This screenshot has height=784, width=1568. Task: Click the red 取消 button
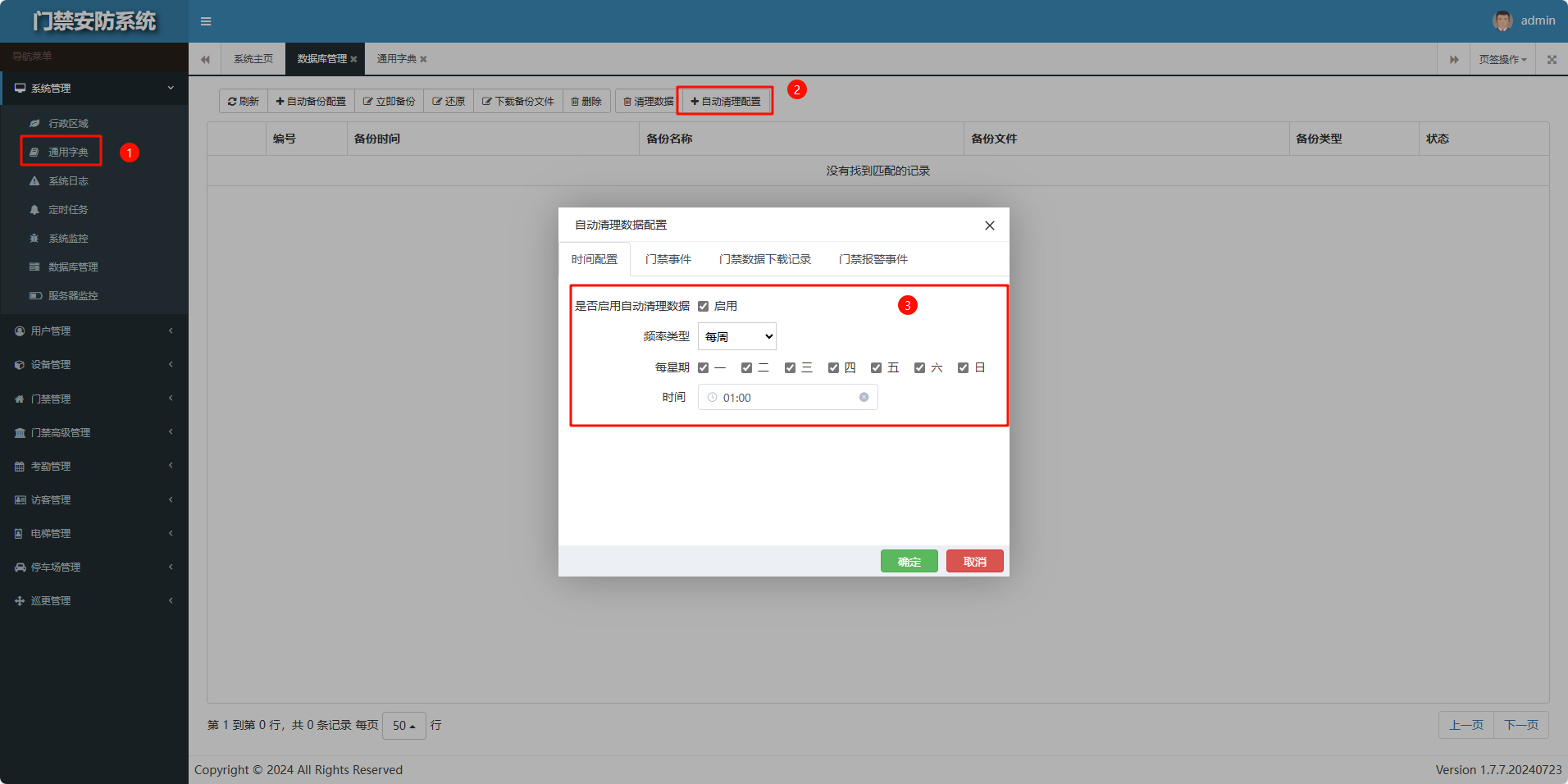point(974,562)
